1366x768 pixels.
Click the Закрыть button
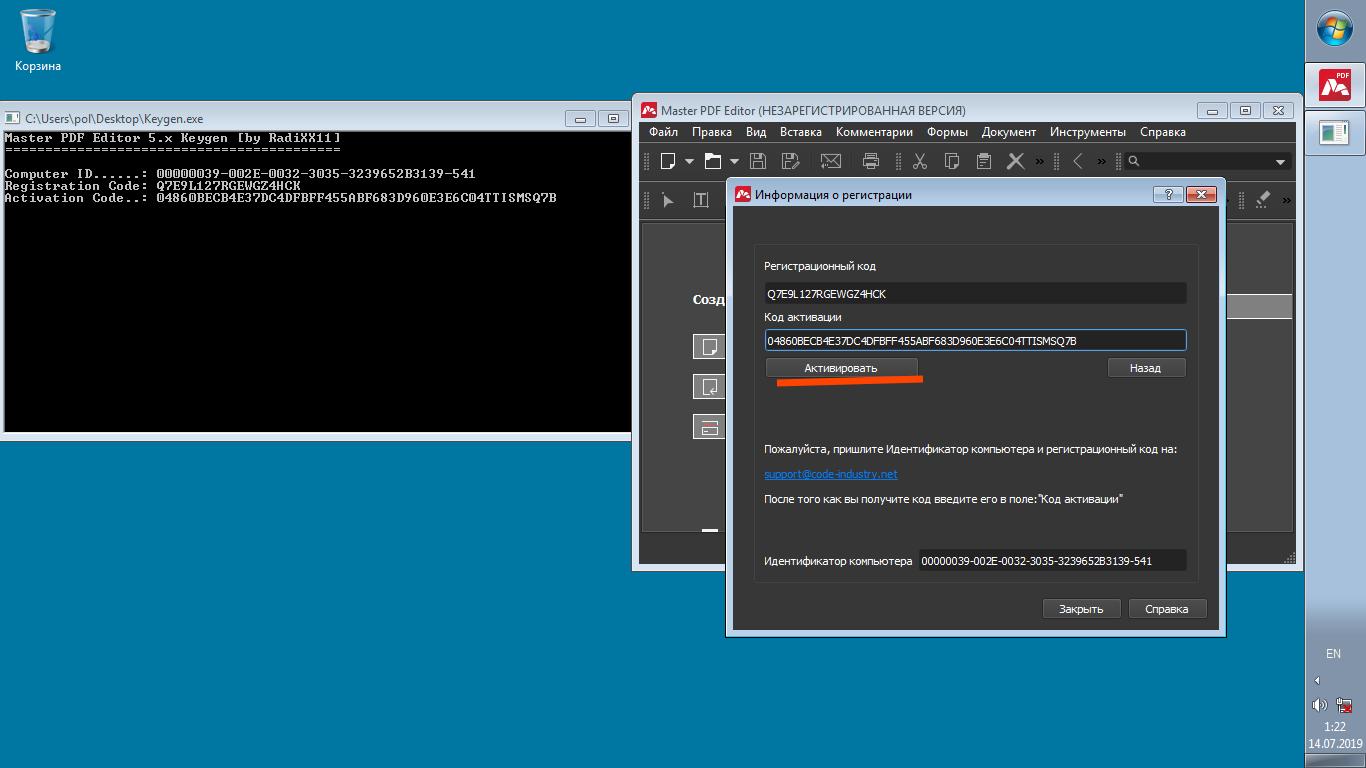coord(1081,609)
